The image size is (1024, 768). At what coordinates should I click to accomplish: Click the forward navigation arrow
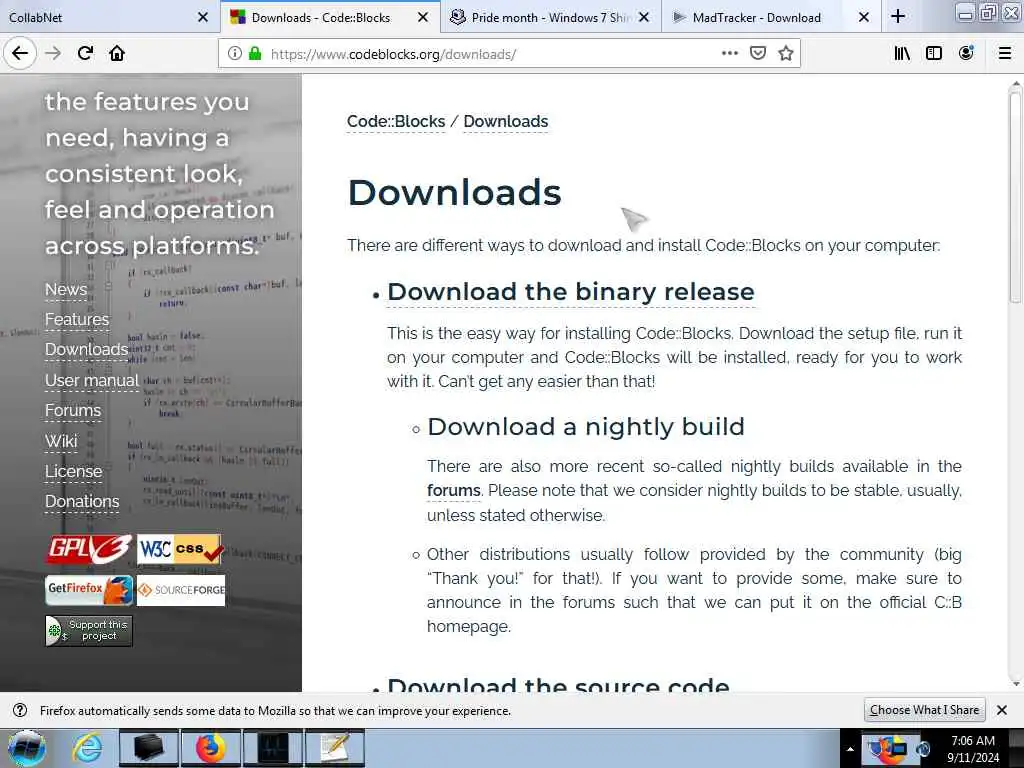[53, 53]
